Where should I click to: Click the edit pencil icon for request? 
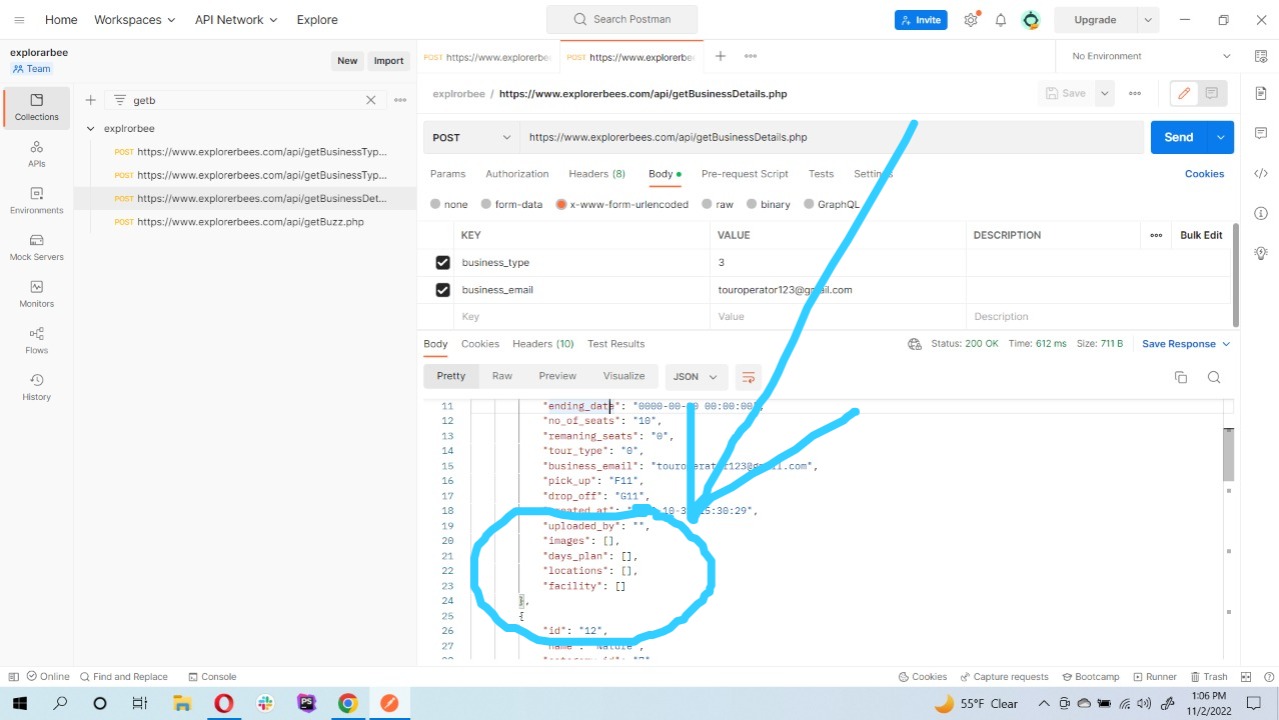1184,93
